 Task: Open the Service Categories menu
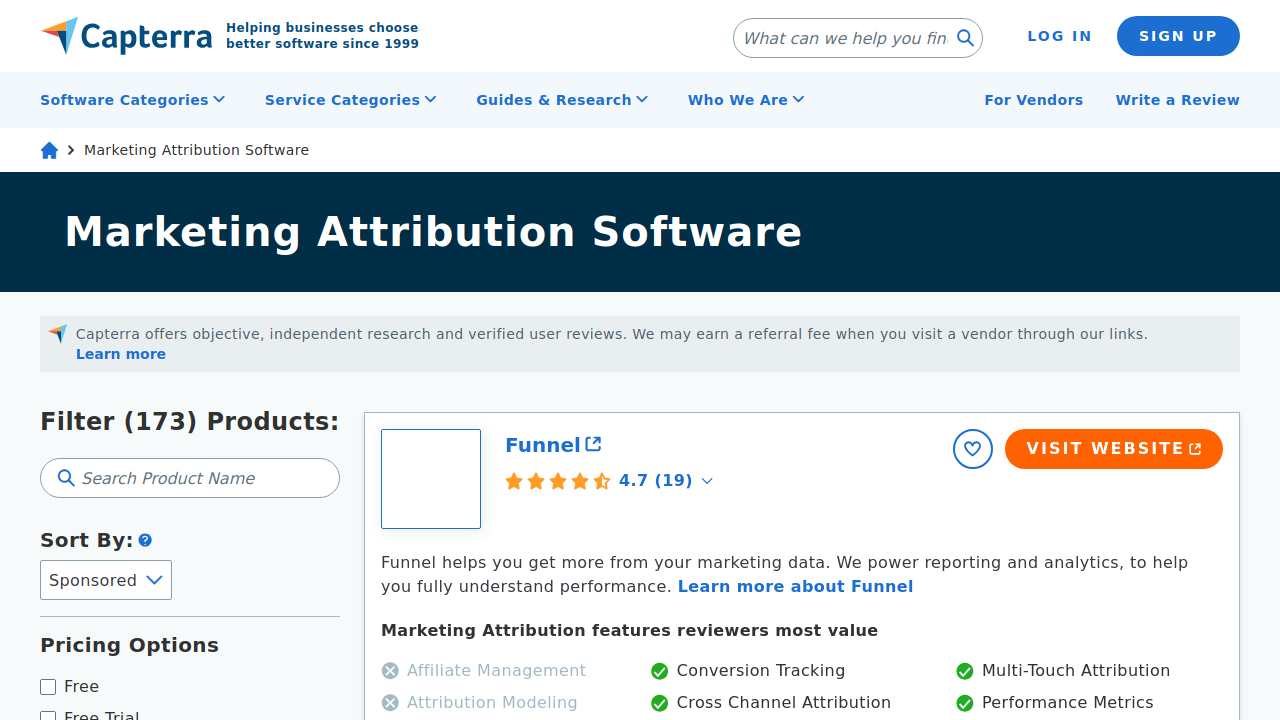point(351,100)
